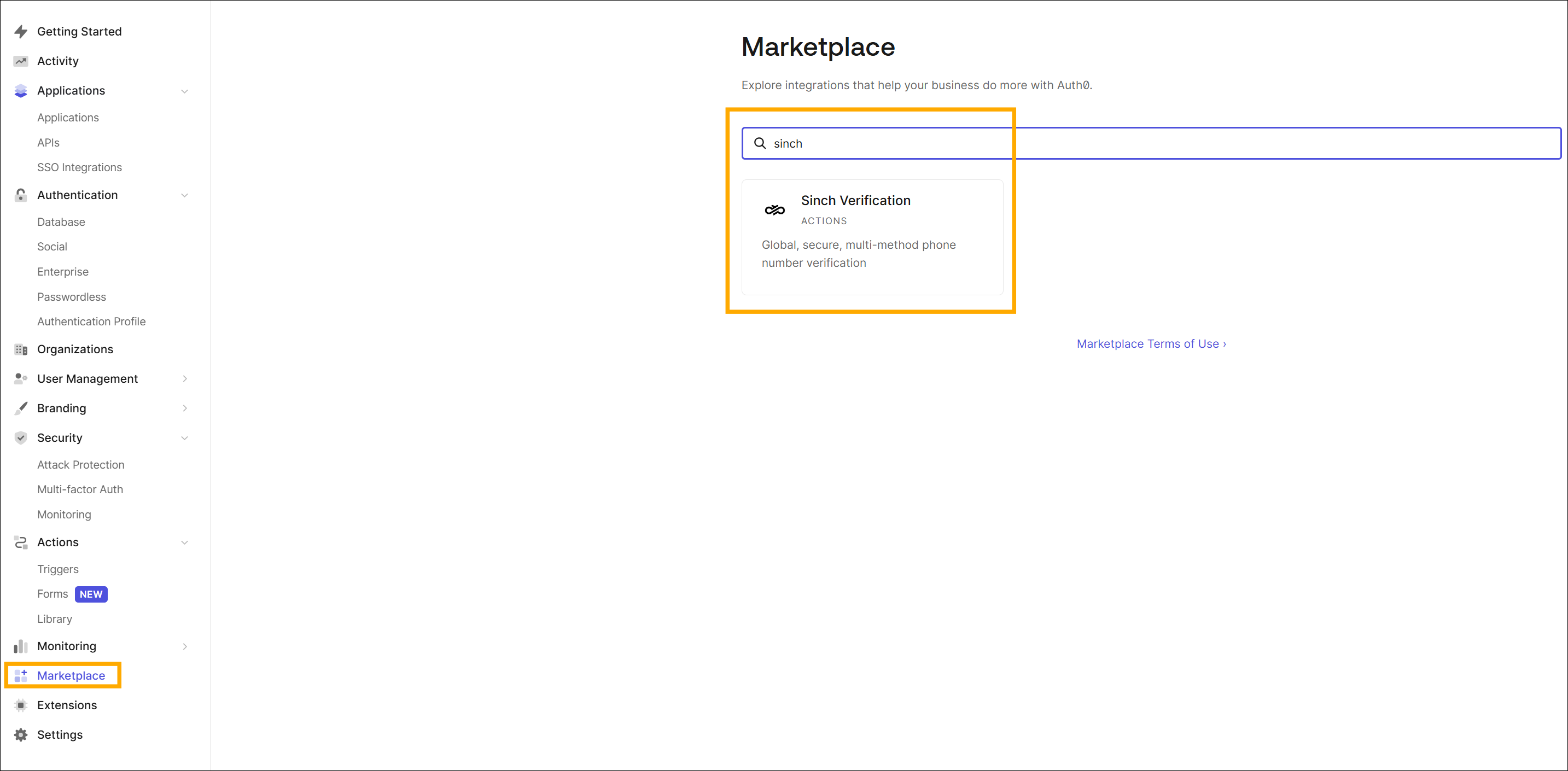Click the Settings gear icon
Viewport: 1568px width, 771px height.
(20, 734)
